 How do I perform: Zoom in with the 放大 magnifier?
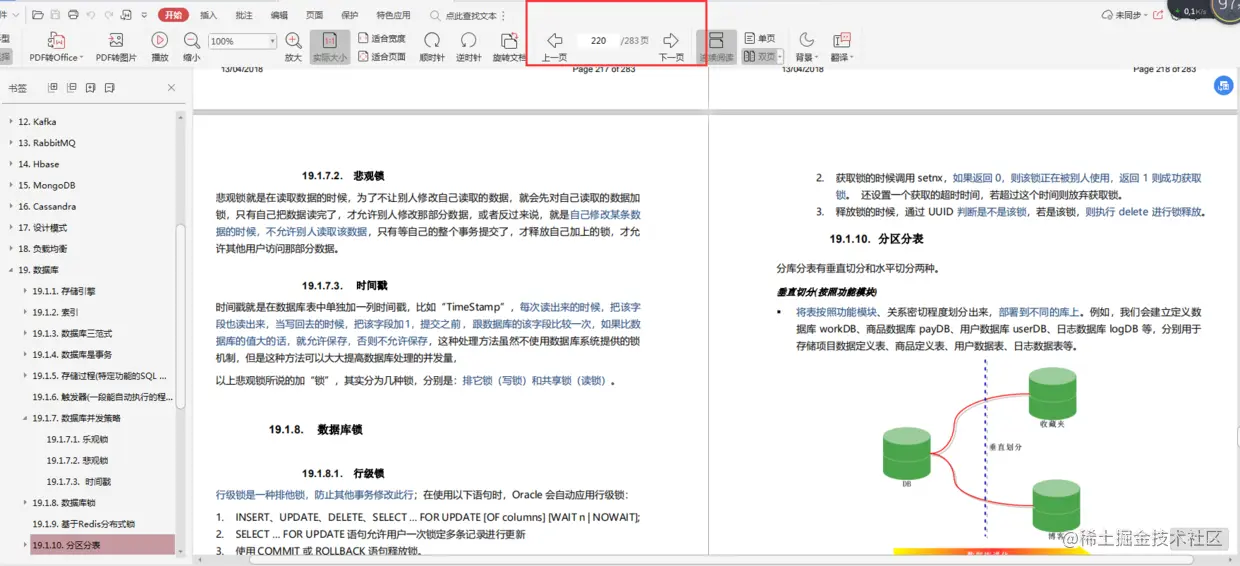pos(293,46)
